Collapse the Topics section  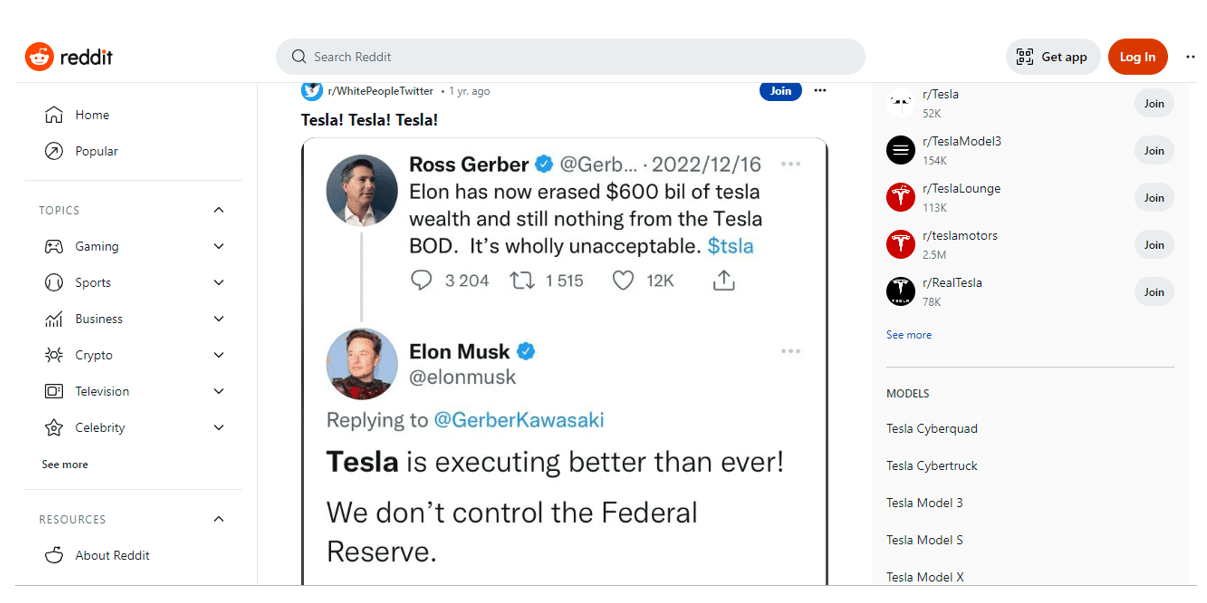pos(219,210)
